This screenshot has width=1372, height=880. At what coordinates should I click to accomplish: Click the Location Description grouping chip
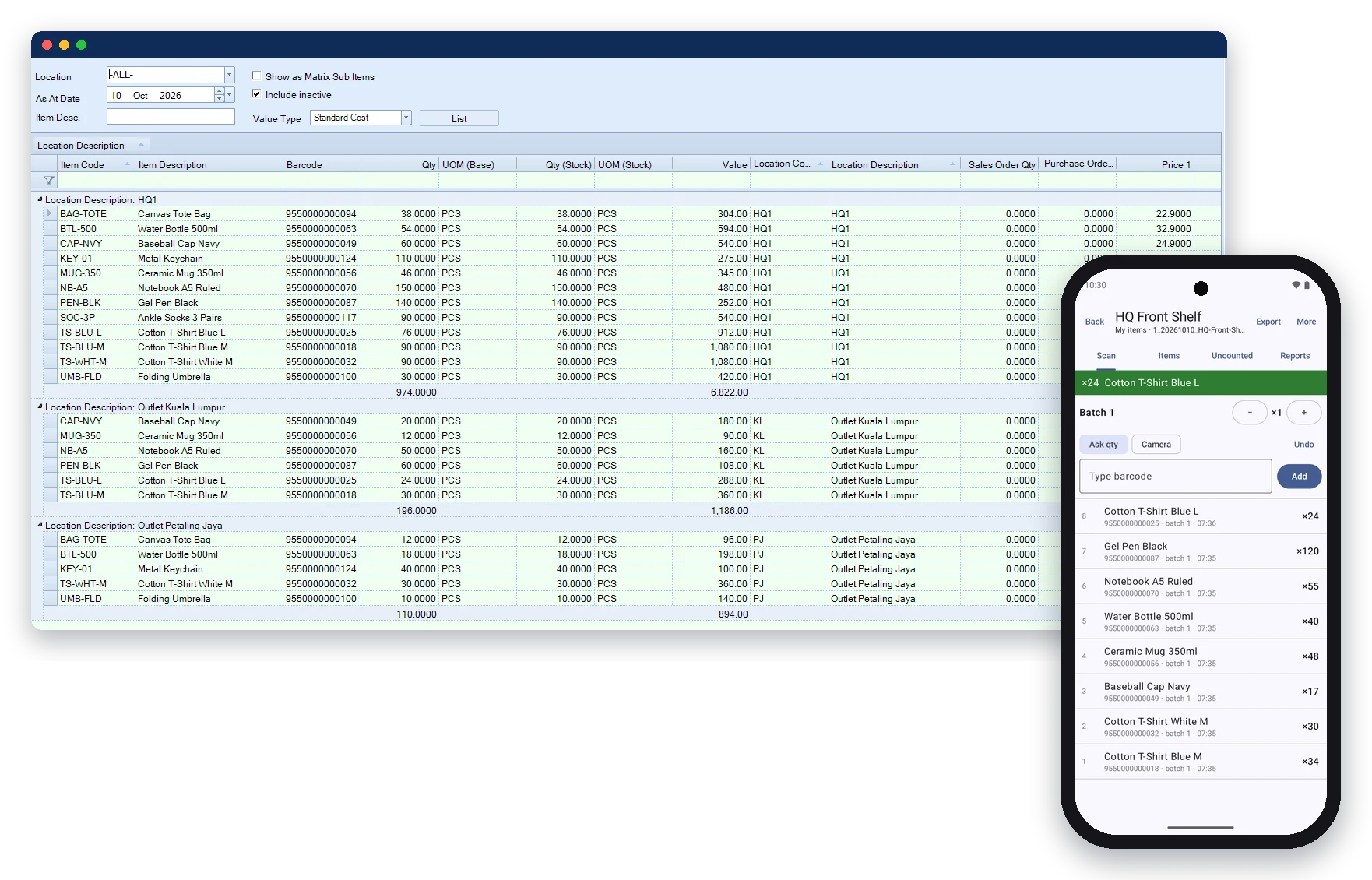pos(90,145)
